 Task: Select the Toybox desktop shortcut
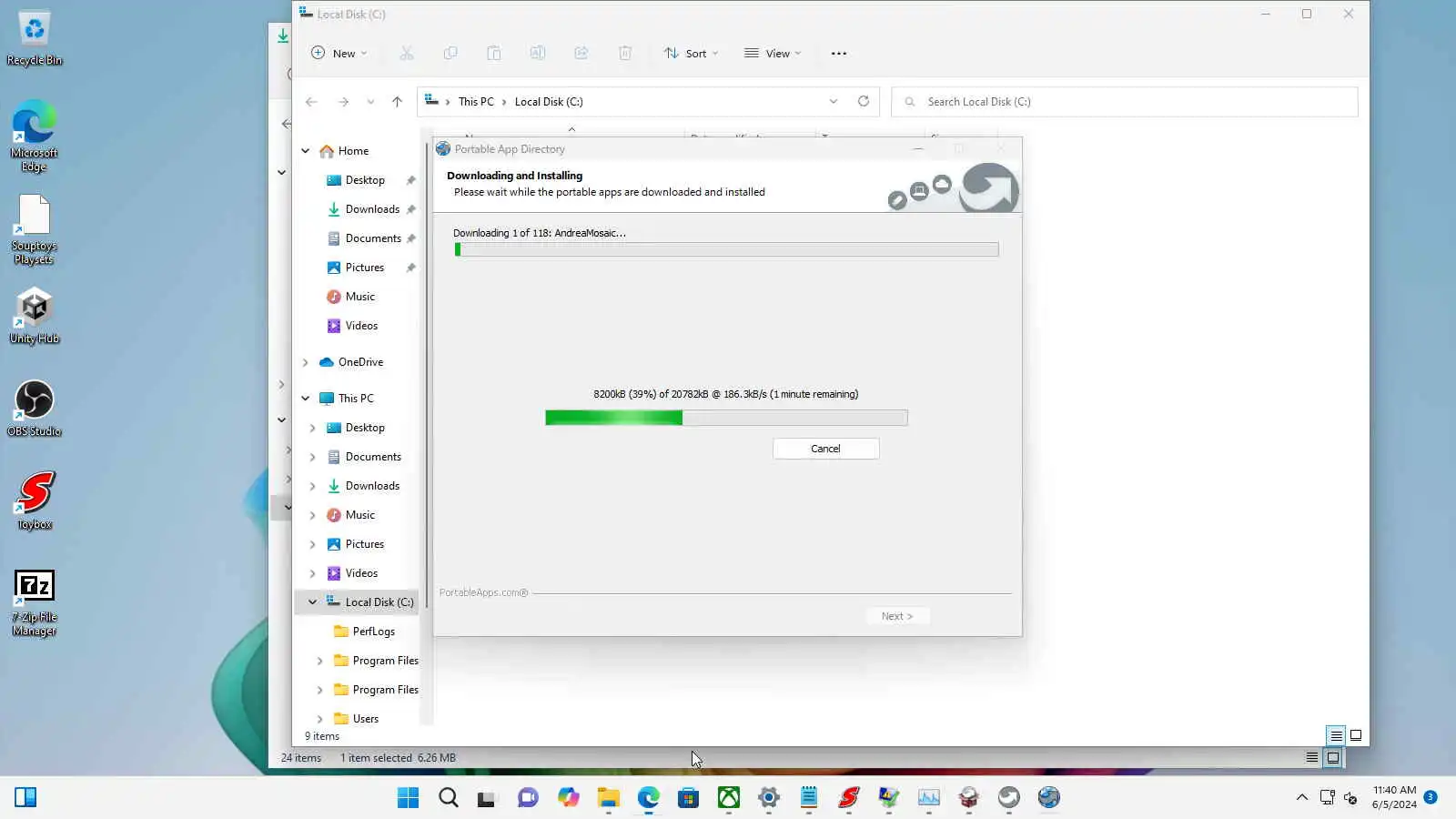tap(35, 501)
